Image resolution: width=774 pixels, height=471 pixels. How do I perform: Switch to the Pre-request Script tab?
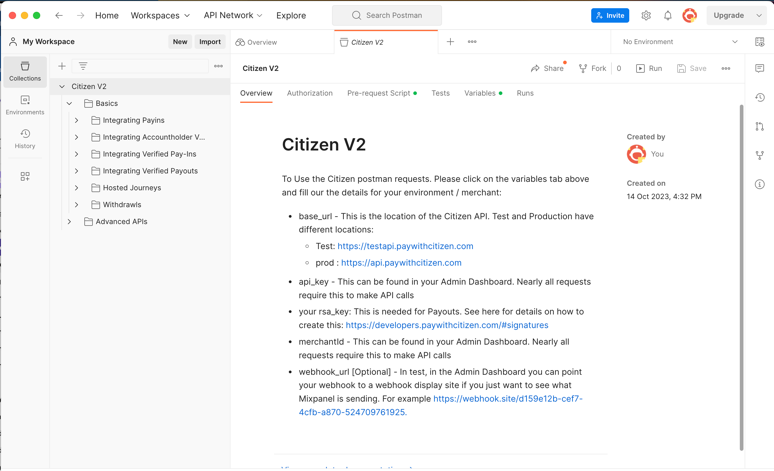pyautogui.click(x=382, y=93)
